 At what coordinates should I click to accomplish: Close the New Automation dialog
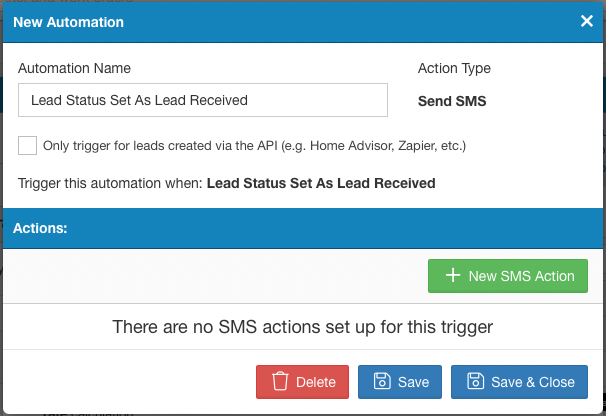coord(587,20)
